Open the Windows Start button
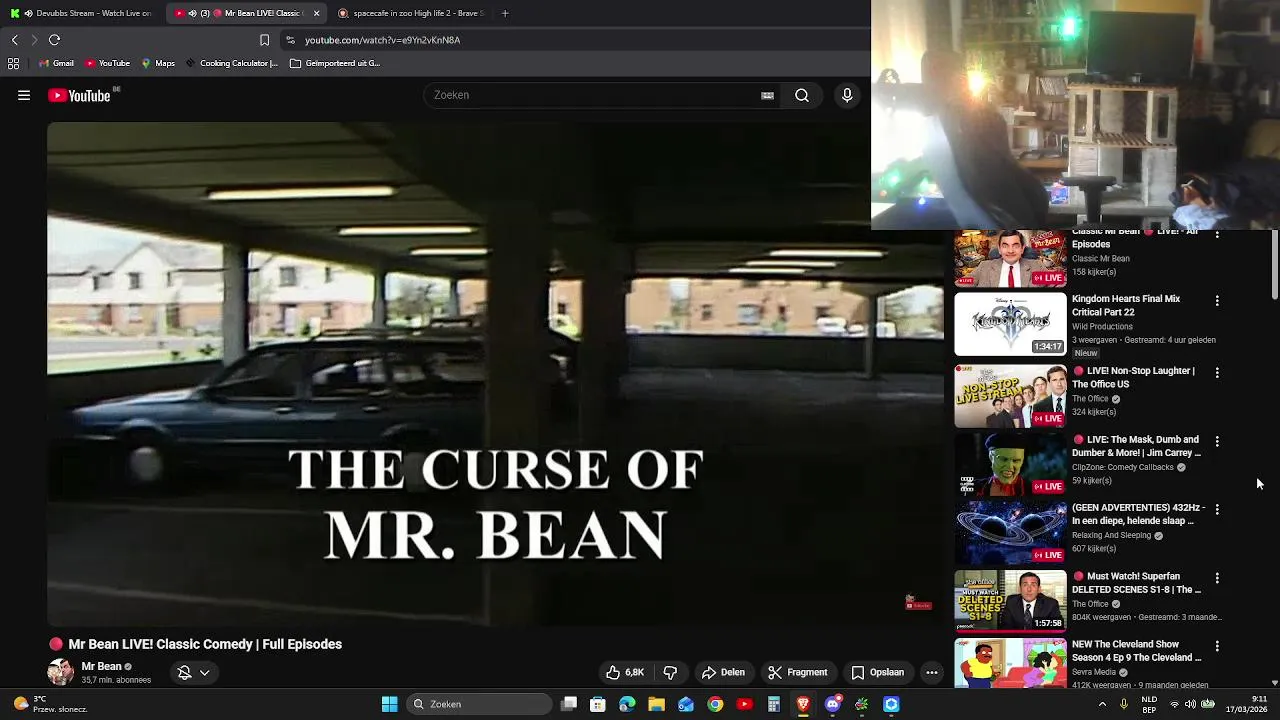Image resolution: width=1280 pixels, height=720 pixels. (390, 704)
